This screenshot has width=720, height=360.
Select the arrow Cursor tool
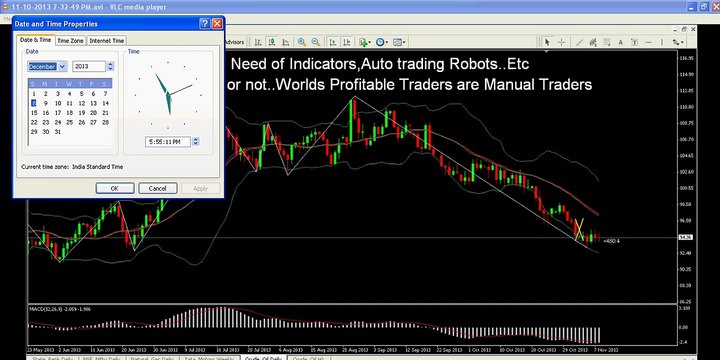547,42
